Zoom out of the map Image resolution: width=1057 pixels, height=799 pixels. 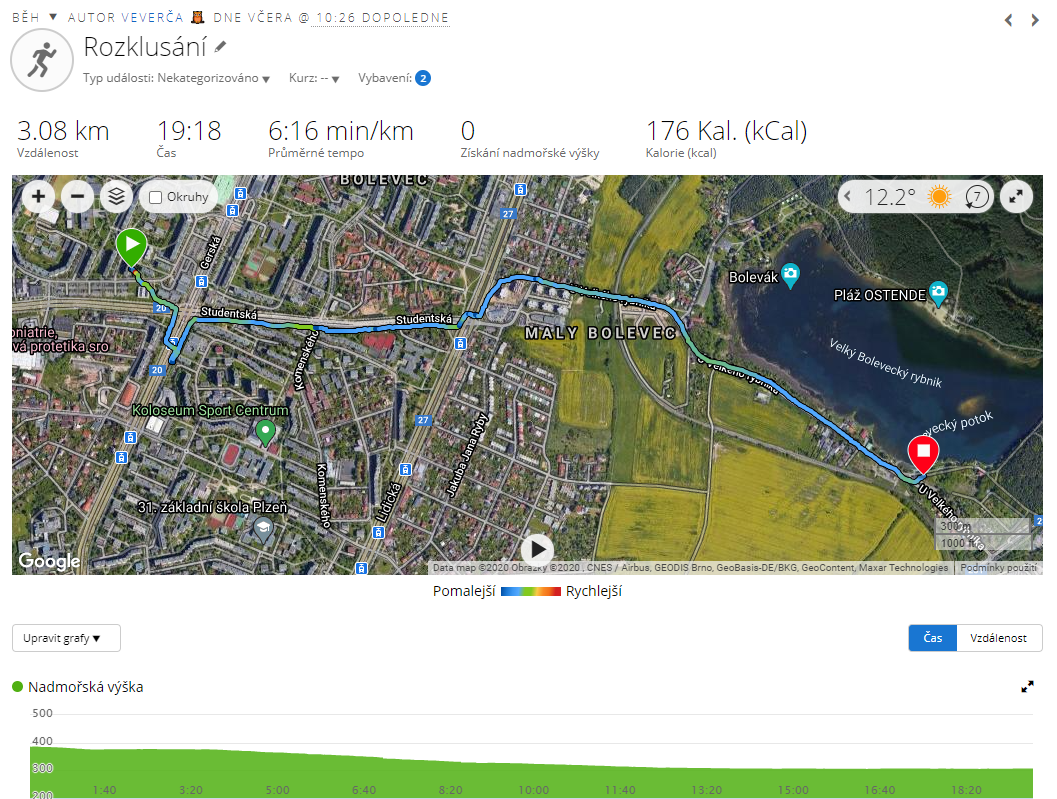[77, 196]
